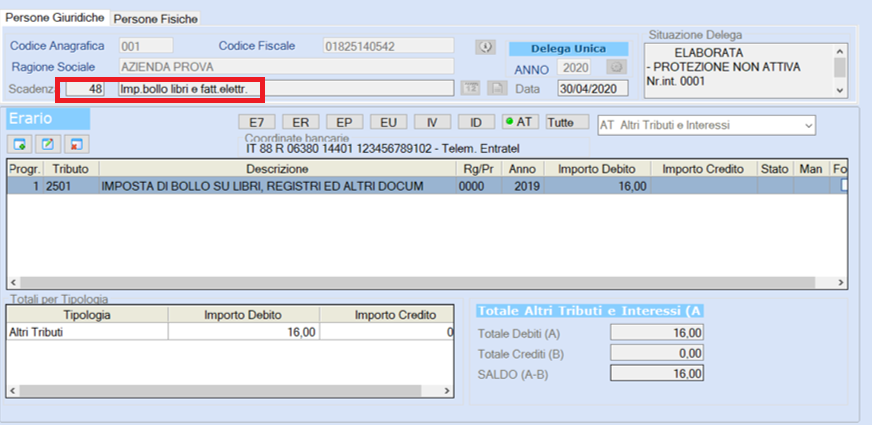Screen dimensions: 872x425
Task: Open the Altri Tributi e Interessi dropdown
Action: [x=706, y=125]
